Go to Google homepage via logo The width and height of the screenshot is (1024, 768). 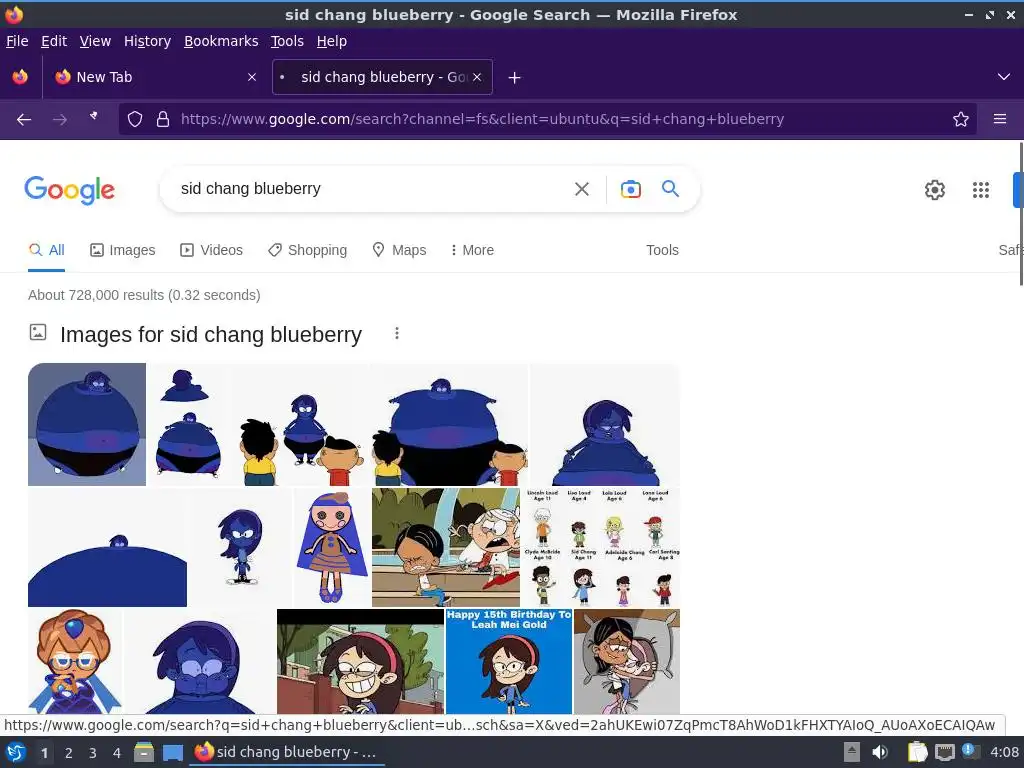(x=69, y=190)
